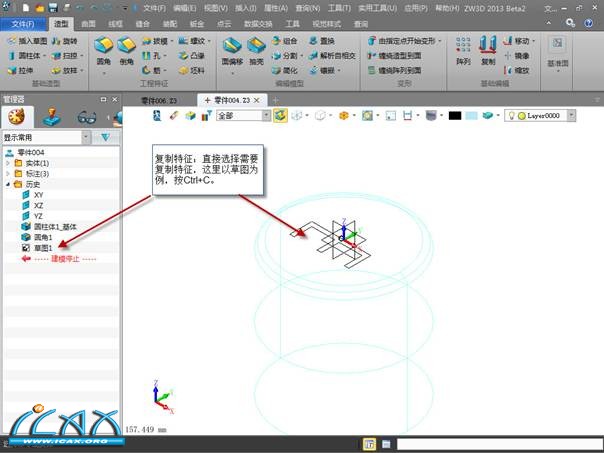Click 缠绕造型到面 wrap tool
The image size is (604, 453).
point(394,55)
